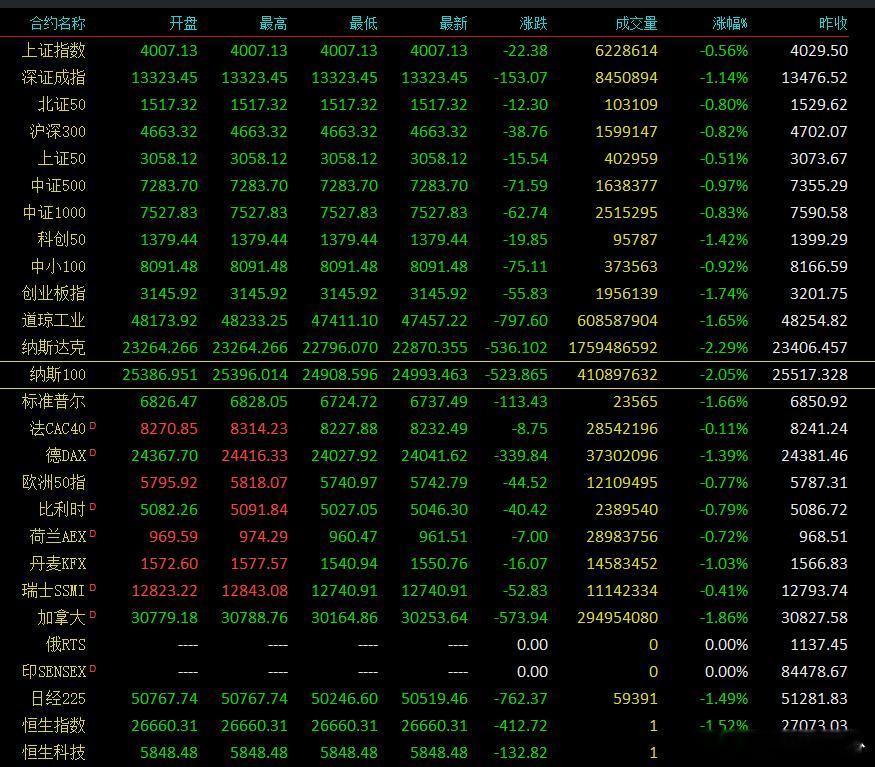Select the 印SENSEX row name
The width and height of the screenshot is (875, 767).
[54, 672]
